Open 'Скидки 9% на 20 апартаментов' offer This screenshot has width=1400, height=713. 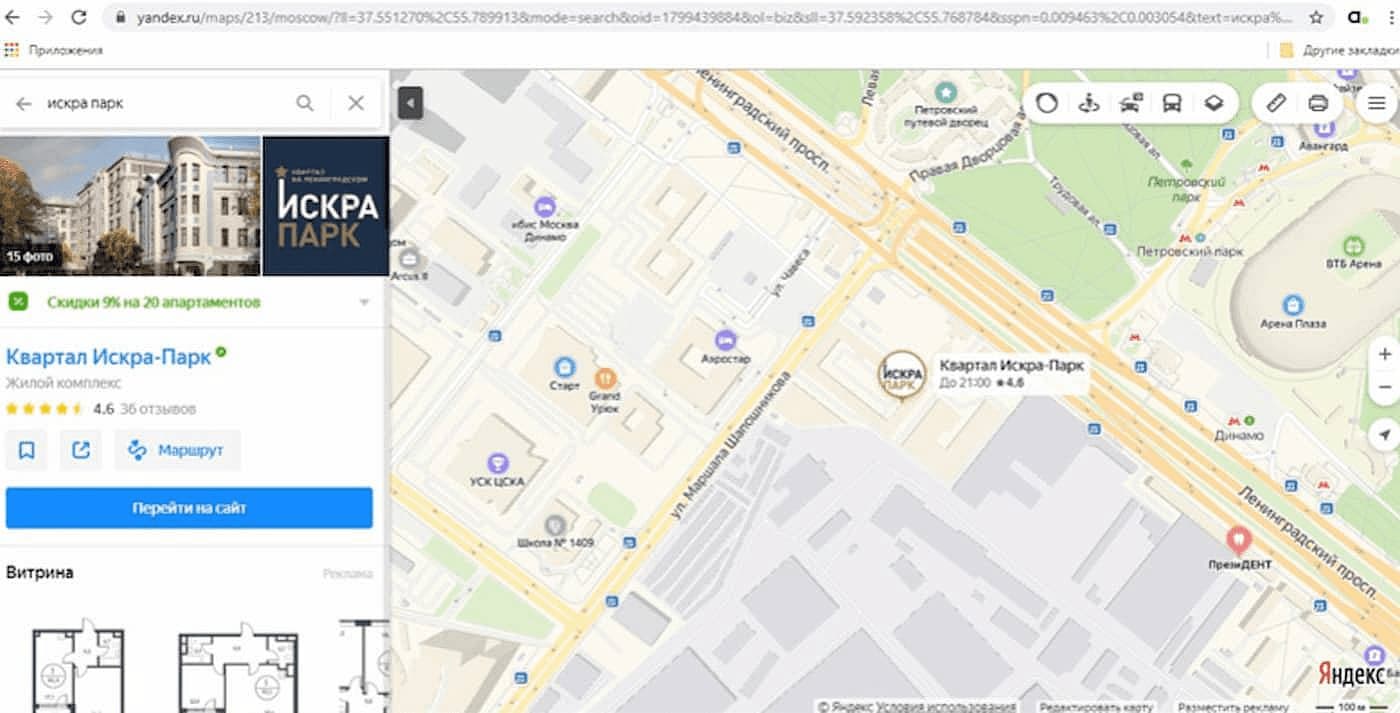pos(153,302)
